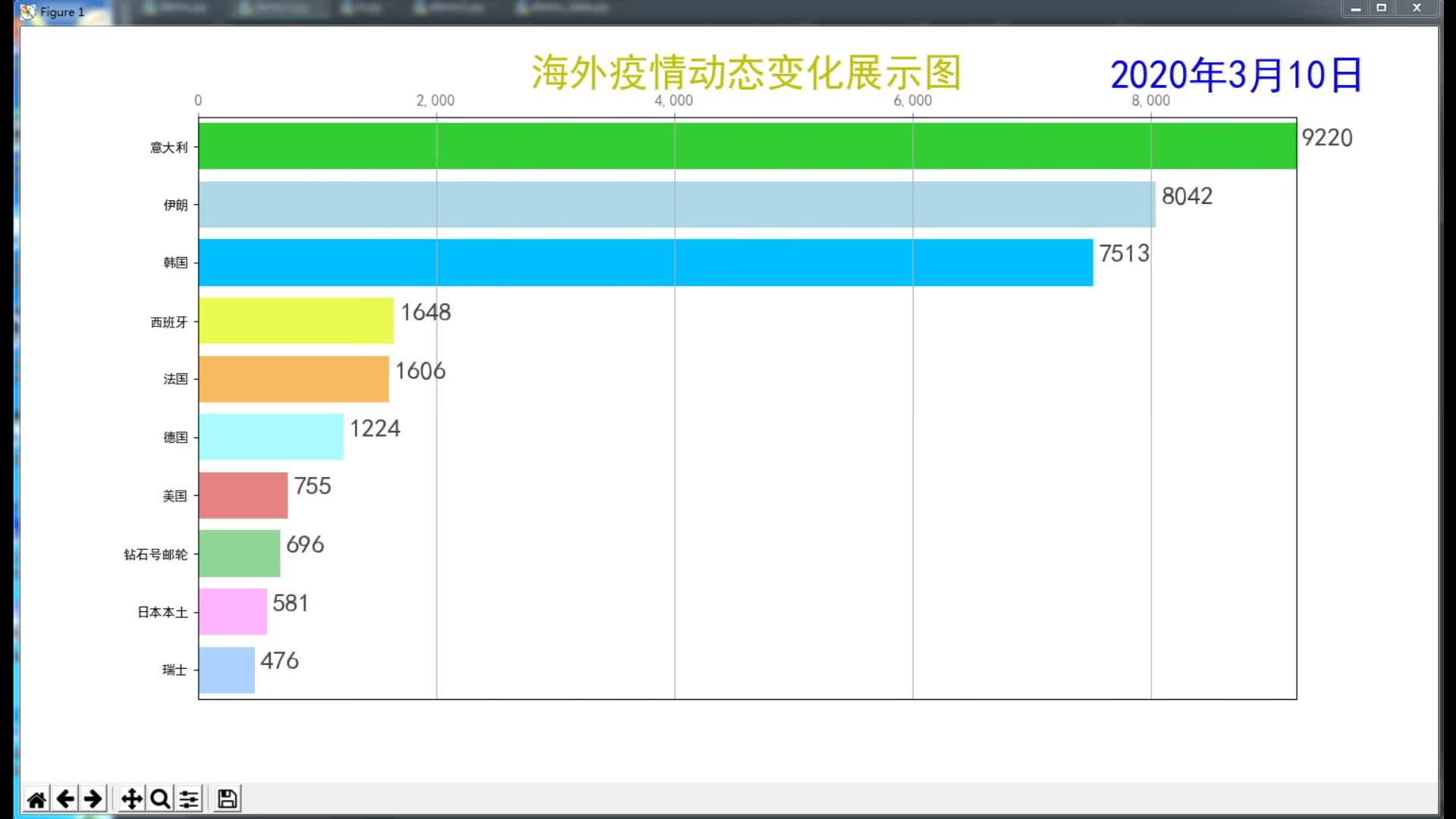
Task: Click the axis label 德国
Action: coord(175,437)
